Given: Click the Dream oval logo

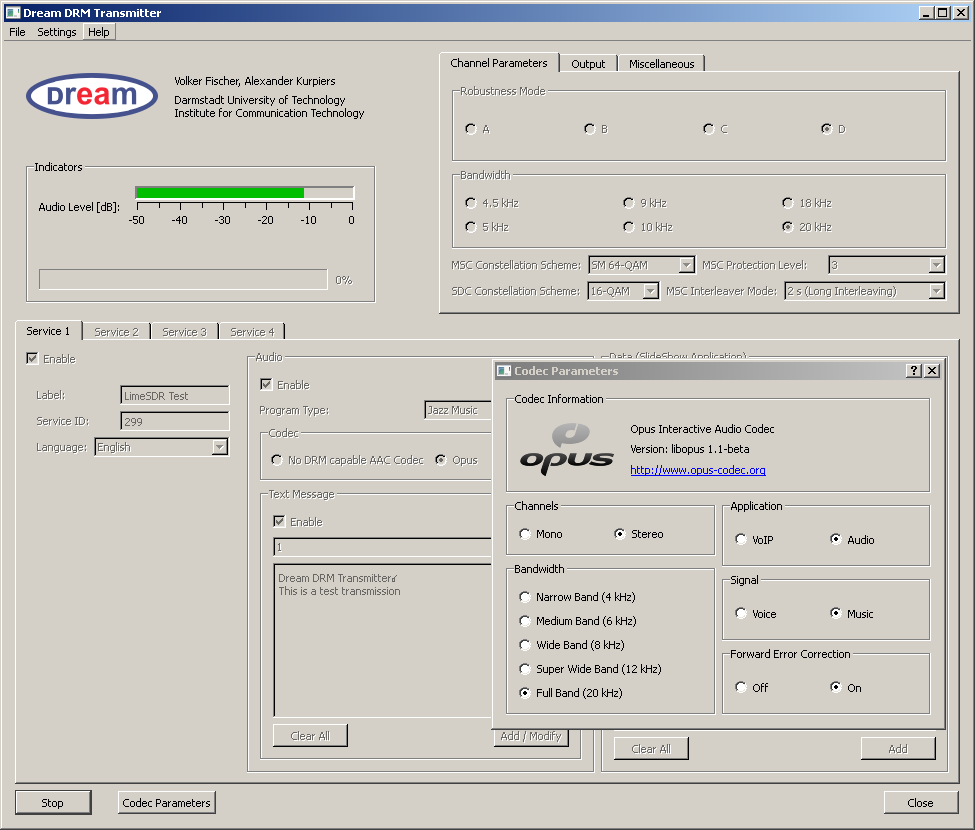Looking at the screenshot, I should pyautogui.click(x=91, y=96).
